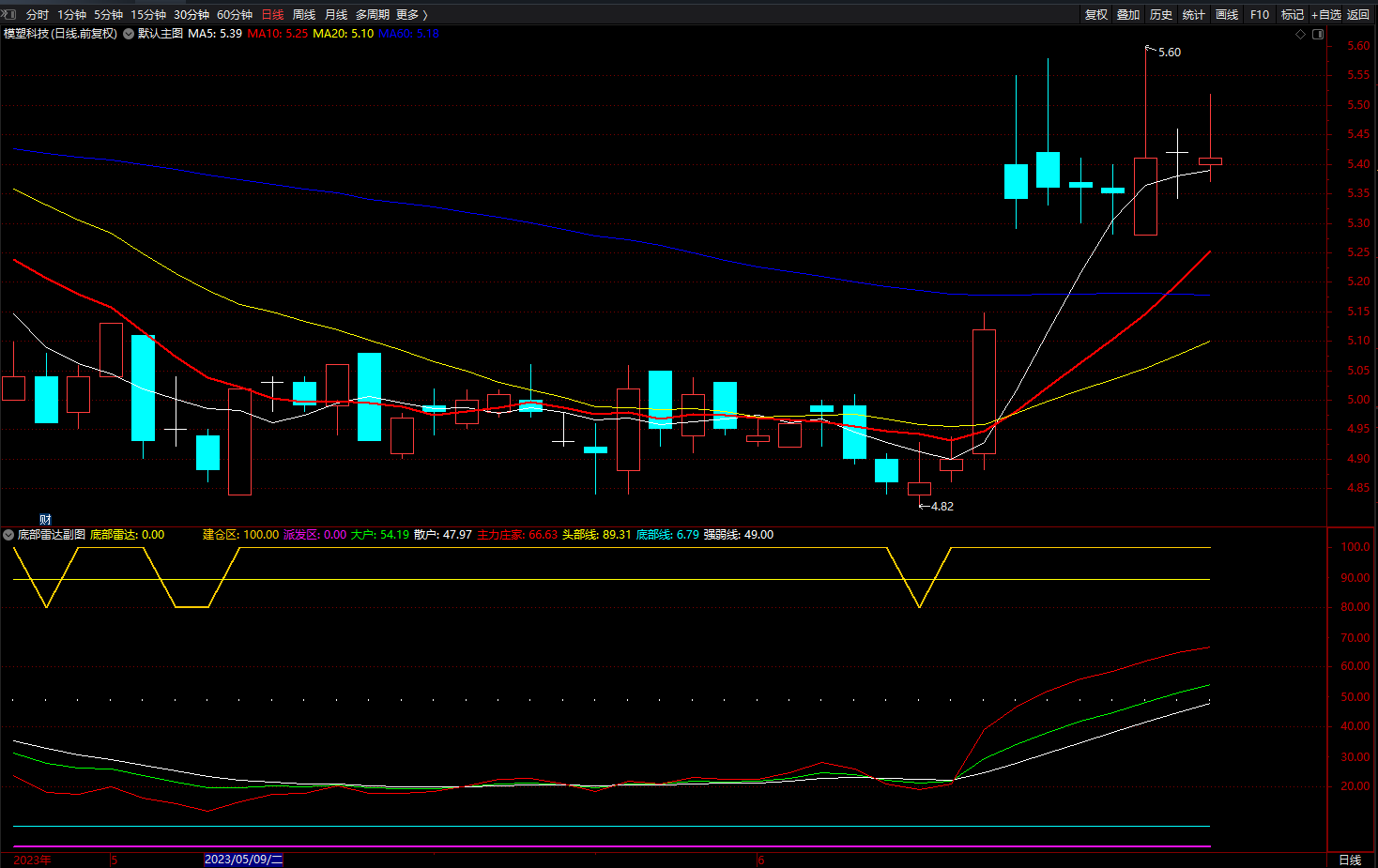This screenshot has height=868, width=1378.
Task: Click the 5.00 price axis label
Action: click(x=1357, y=400)
